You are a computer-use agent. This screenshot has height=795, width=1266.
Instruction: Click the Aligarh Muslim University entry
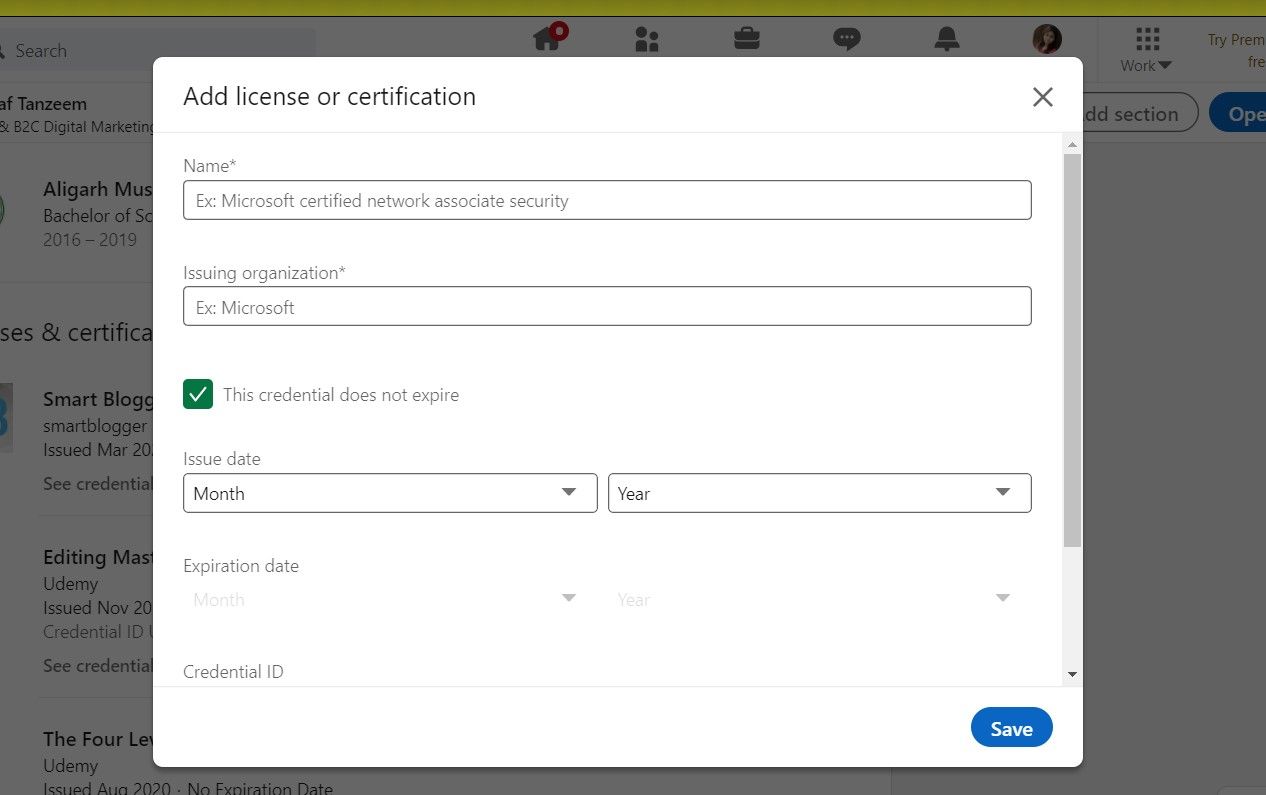click(x=98, y=189)
